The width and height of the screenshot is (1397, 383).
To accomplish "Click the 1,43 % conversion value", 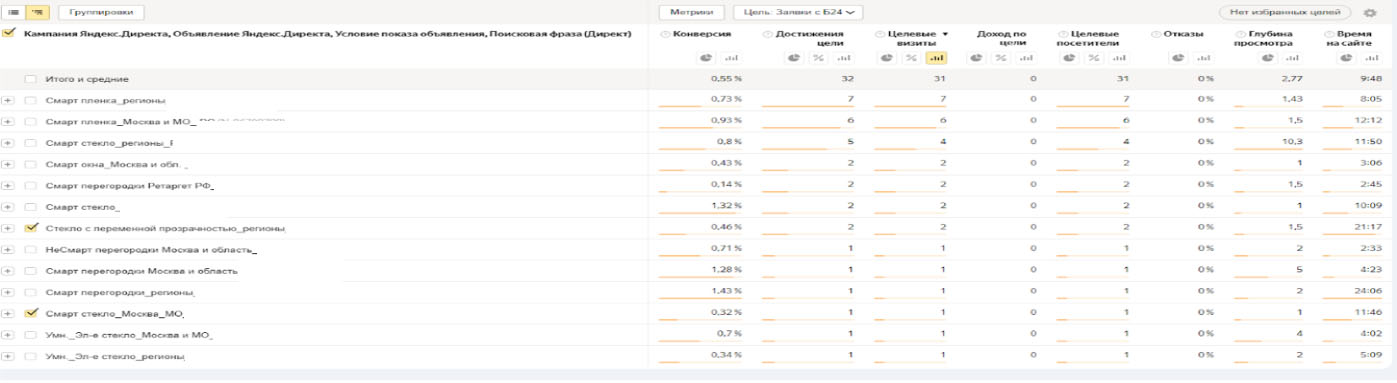I will pos(727,291).
